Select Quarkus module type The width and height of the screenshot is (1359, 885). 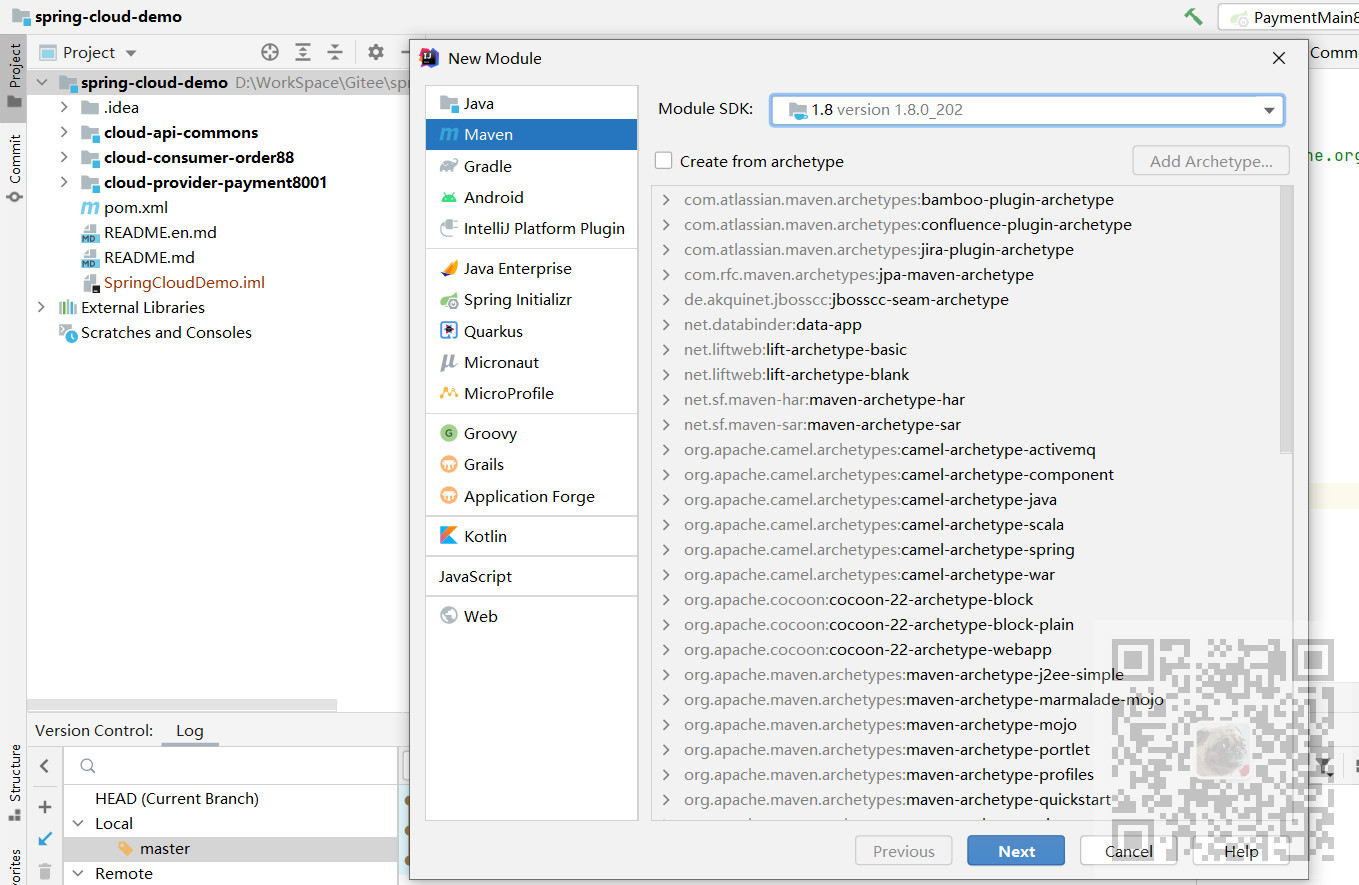tap(493, 331)
